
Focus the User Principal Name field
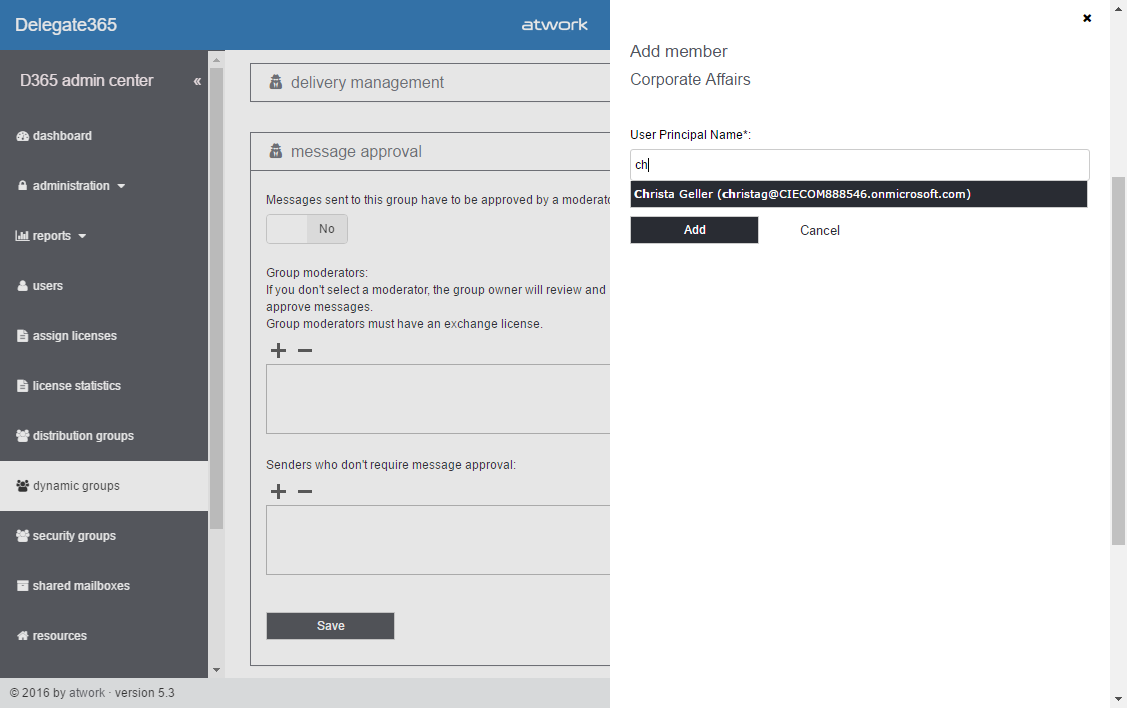pos(860,165)
